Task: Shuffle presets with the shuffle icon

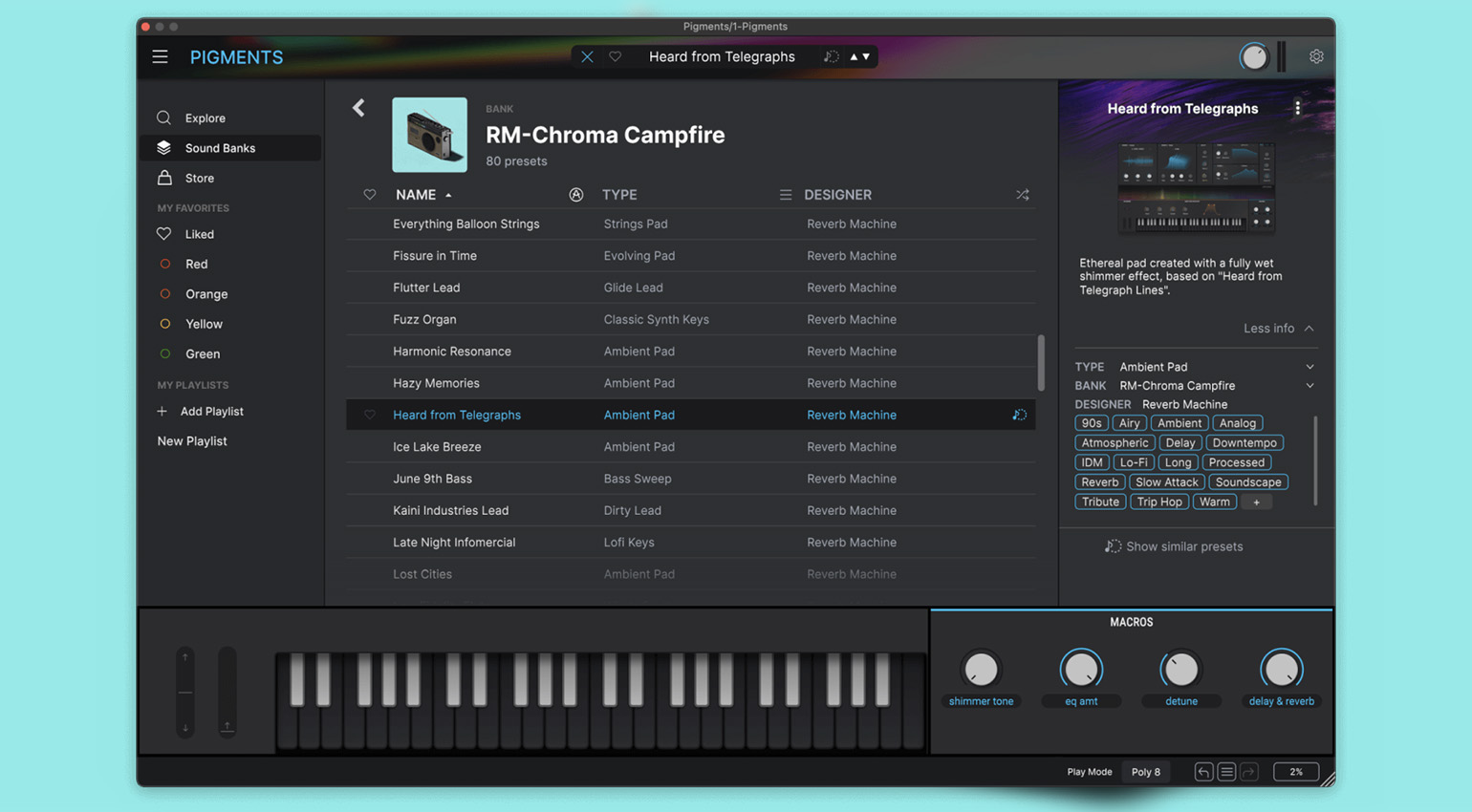Action: [1023, 195]
